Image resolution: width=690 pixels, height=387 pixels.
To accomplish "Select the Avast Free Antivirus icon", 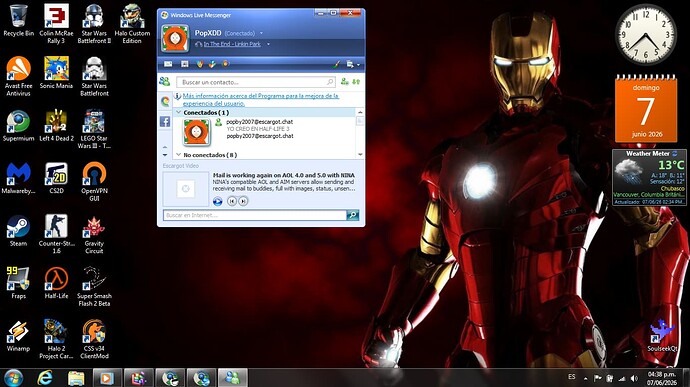I will tap(18, 76).
